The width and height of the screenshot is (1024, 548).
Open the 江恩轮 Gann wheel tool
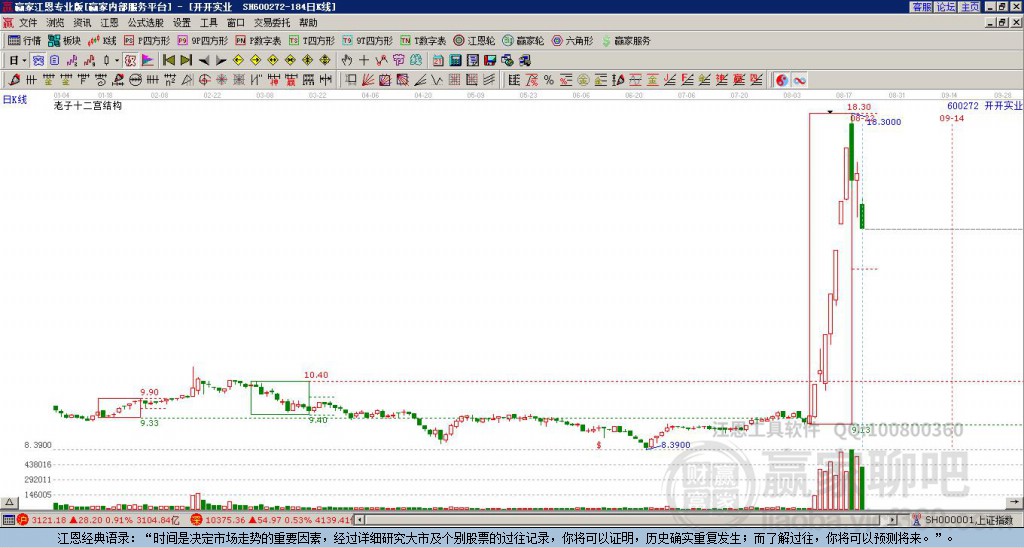(473, 41)
